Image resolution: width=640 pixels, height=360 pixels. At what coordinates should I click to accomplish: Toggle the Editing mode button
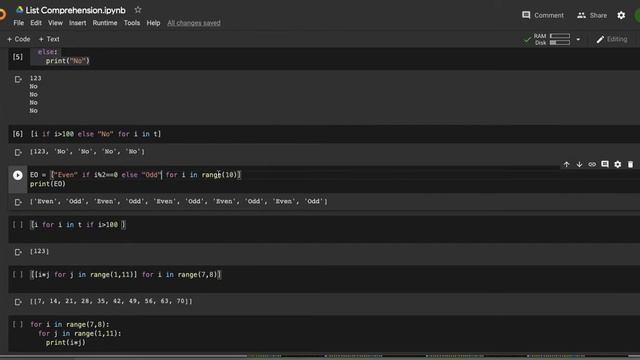pyautogui.click(x=611, y=39)
